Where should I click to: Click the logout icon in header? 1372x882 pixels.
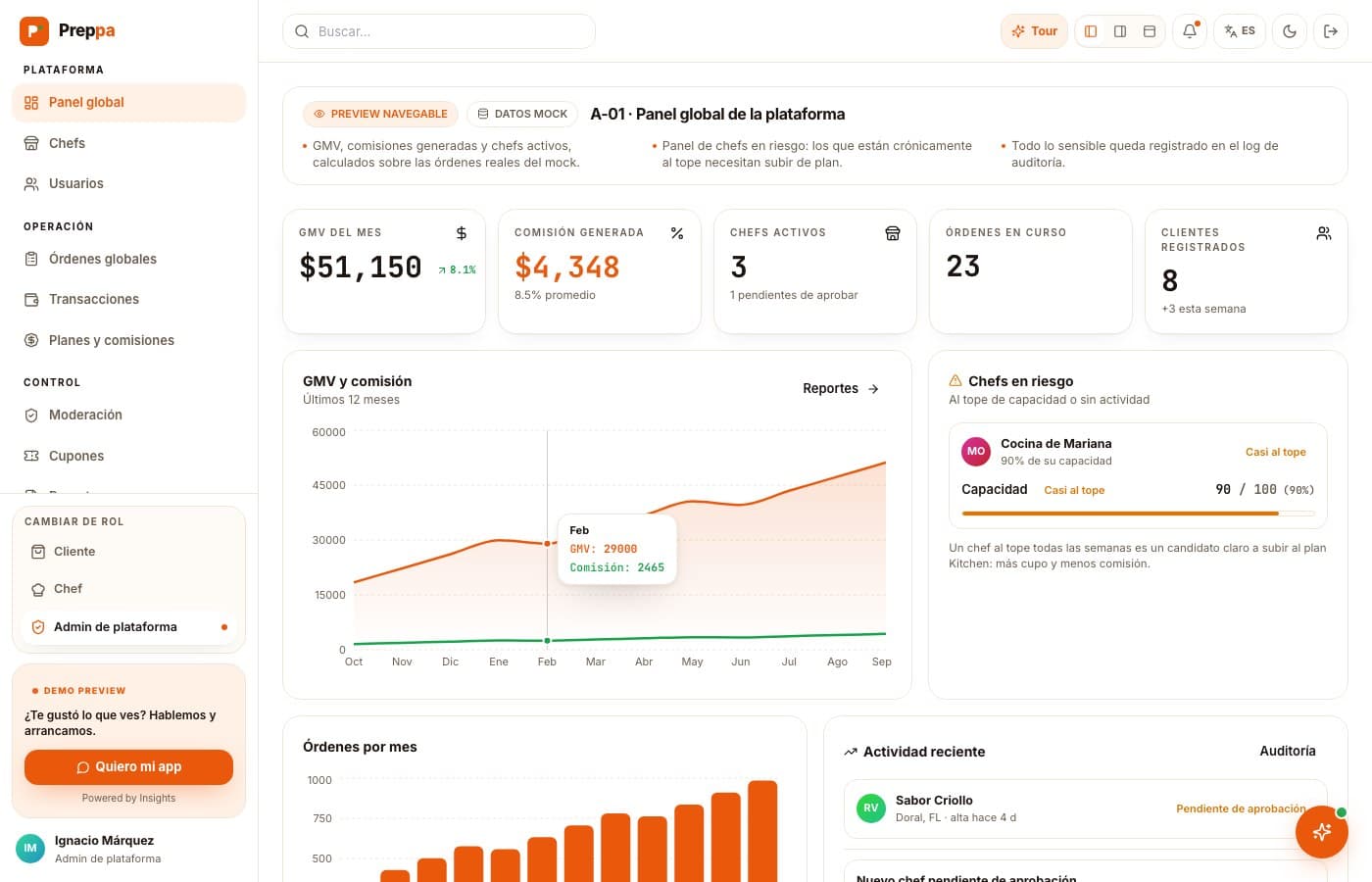pyautogui.click(x=1331, y=31)
